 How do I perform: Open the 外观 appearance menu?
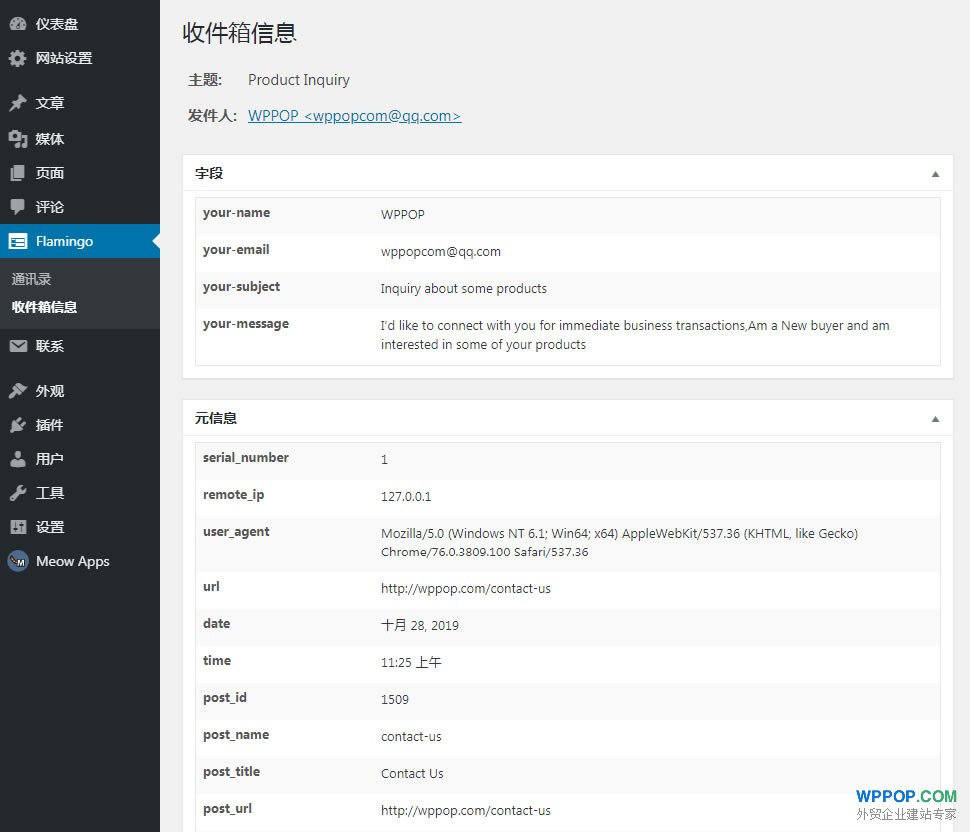[x=50, y=391]
